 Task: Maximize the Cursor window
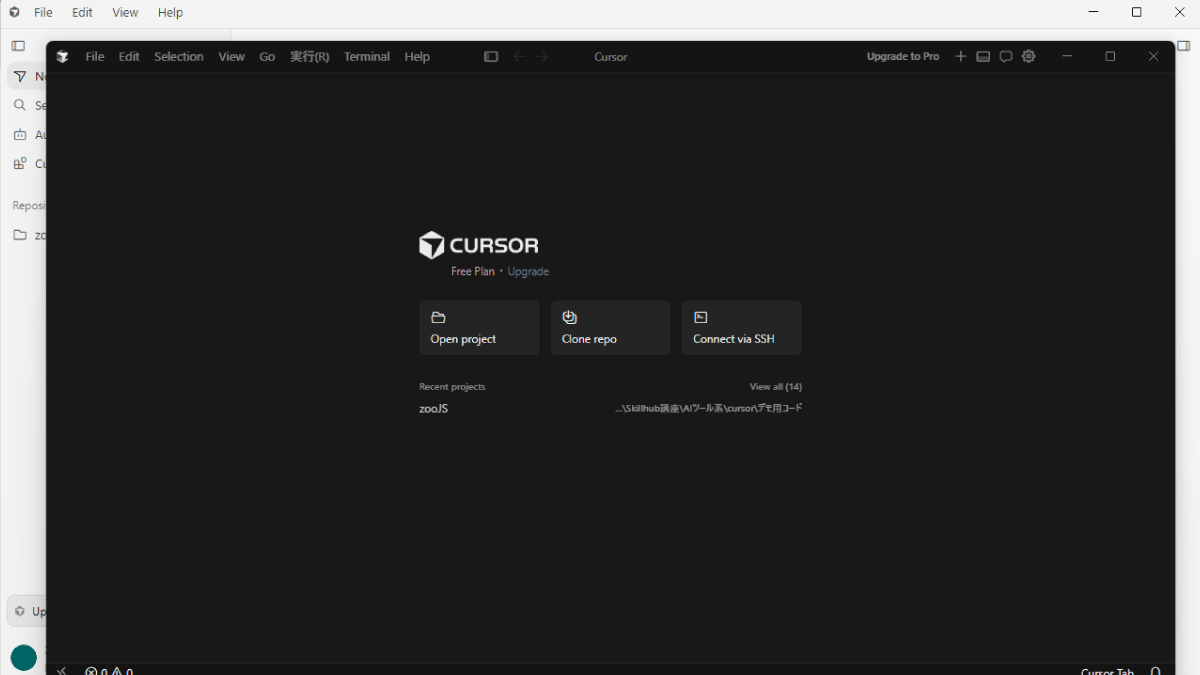1110,57
